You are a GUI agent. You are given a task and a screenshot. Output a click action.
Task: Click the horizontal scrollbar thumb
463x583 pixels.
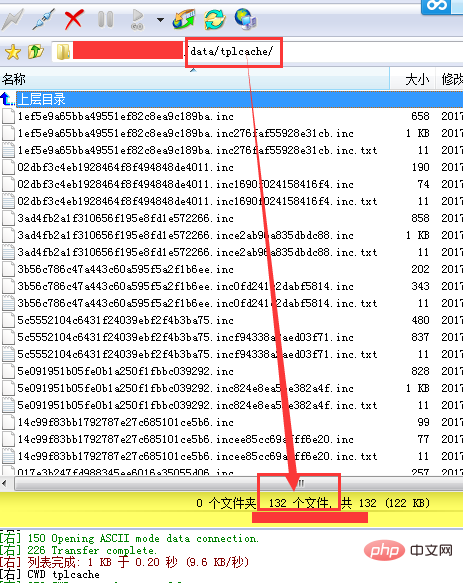(301, 483)
